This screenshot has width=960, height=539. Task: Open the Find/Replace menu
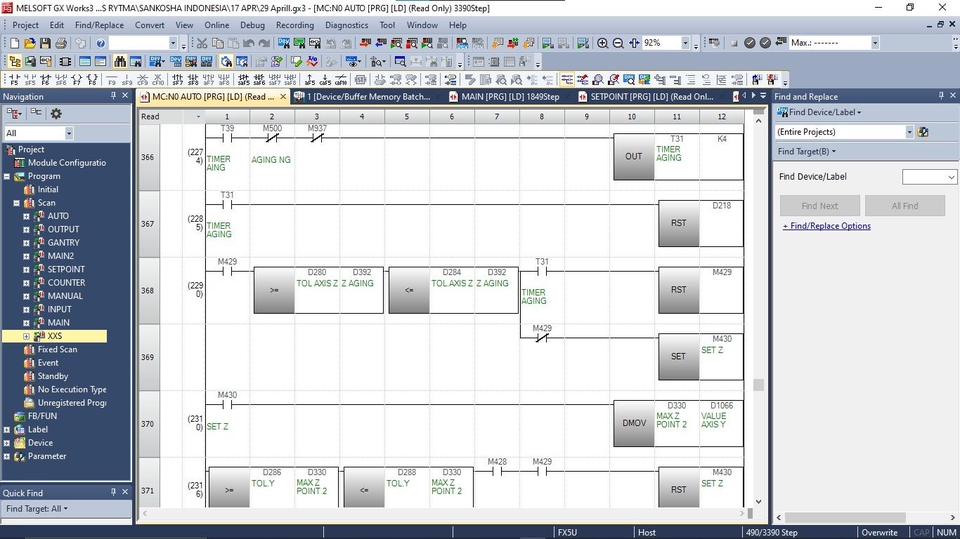pyautogui.click(x=99, y=25)
